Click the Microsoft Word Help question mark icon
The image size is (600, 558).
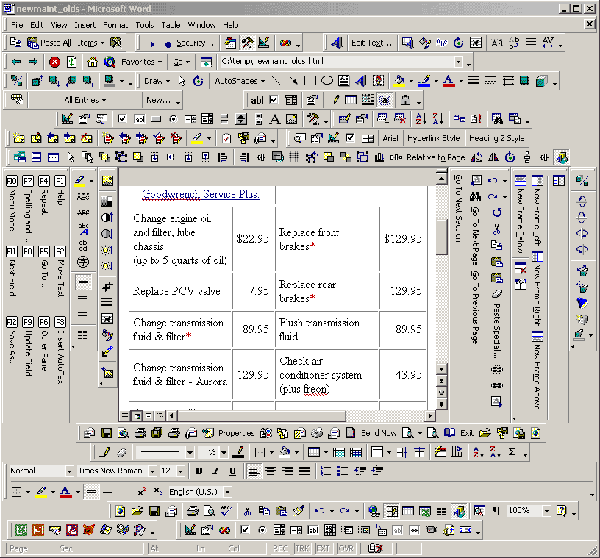pyautogui.click(x=562, y=511)
